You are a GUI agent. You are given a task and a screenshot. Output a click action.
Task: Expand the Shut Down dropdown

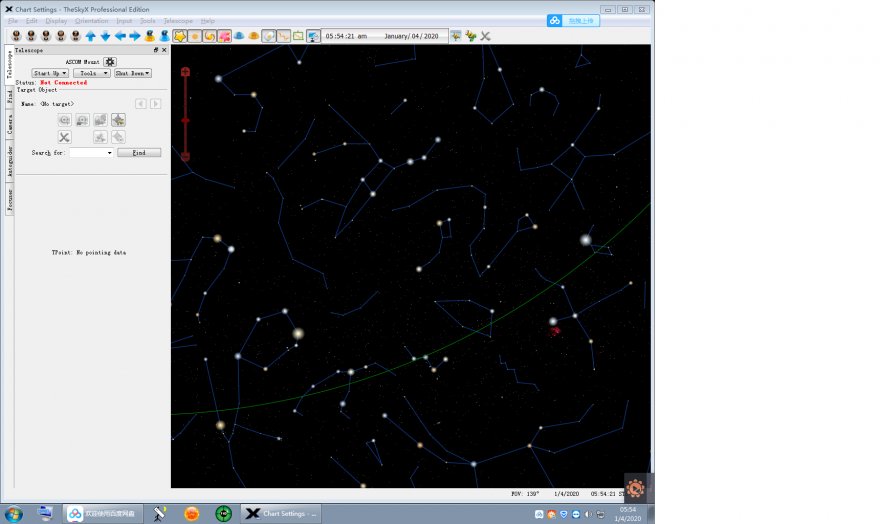(133, 73)
